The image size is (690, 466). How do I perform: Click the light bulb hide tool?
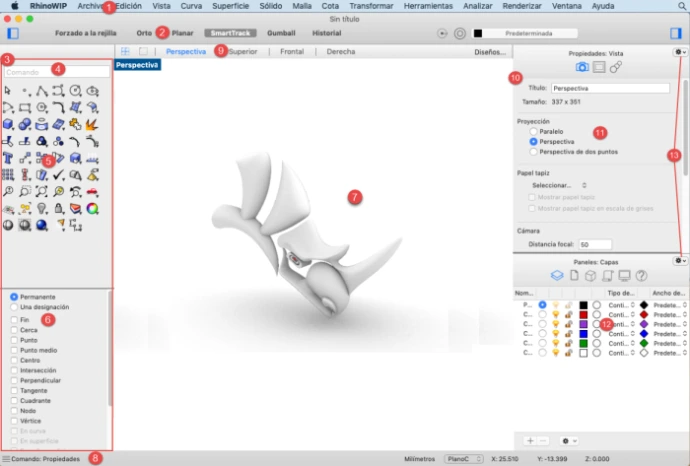click(x=41, y=209)
